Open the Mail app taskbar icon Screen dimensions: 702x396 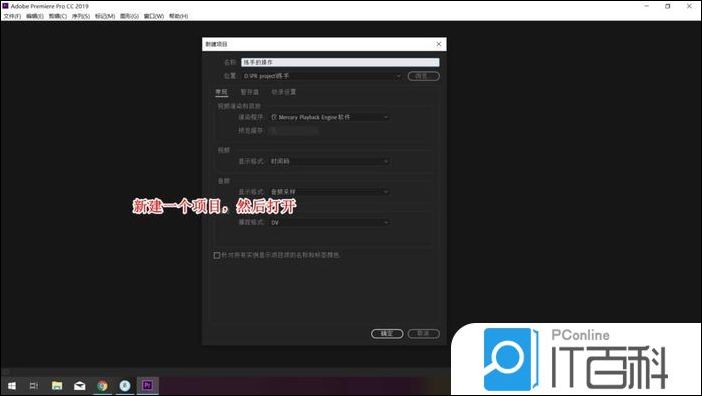pos(80,385)
